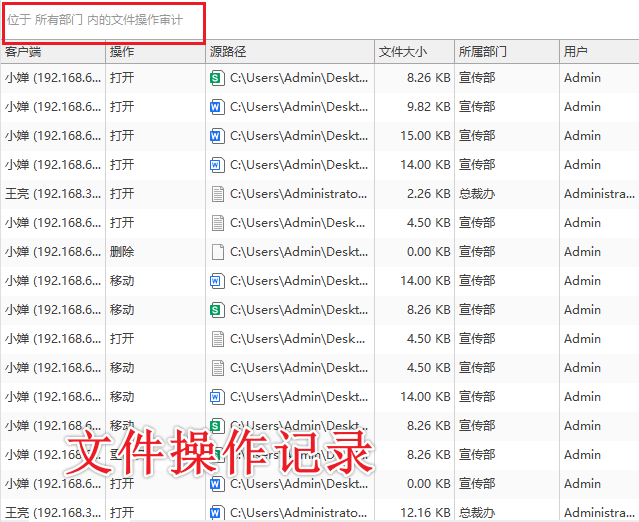Click the Word icon in the 15.00 KB row
The height and width of the screenshot is (522, 639).
(217, 135)
